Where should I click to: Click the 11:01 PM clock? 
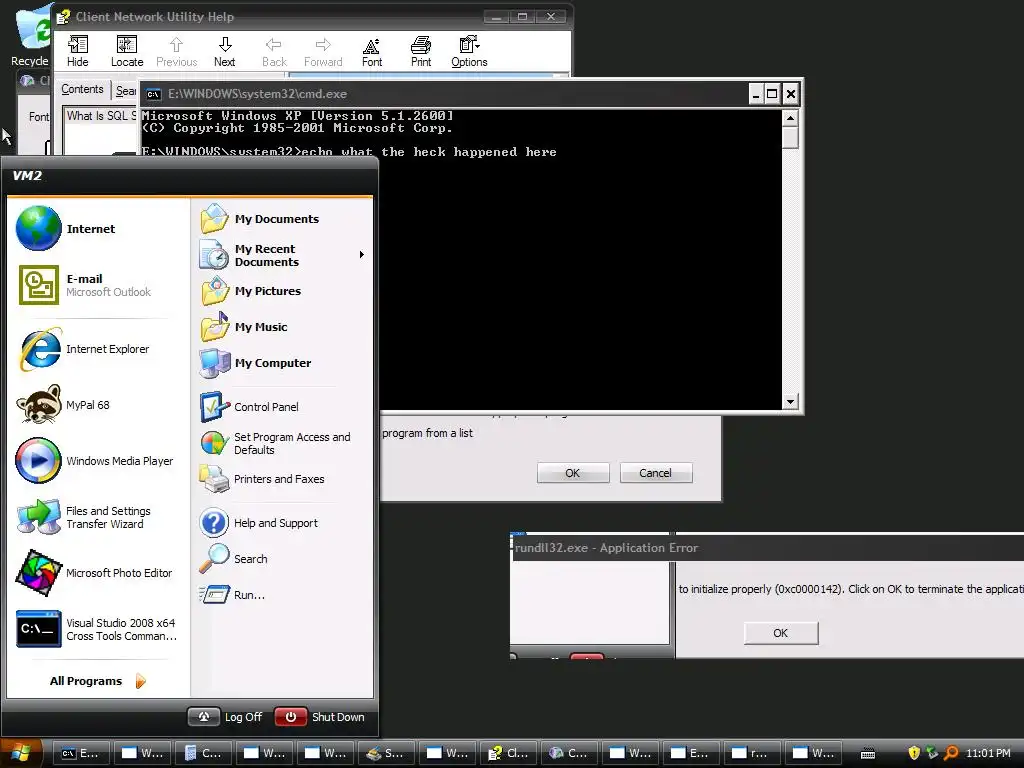click(988, 753)
